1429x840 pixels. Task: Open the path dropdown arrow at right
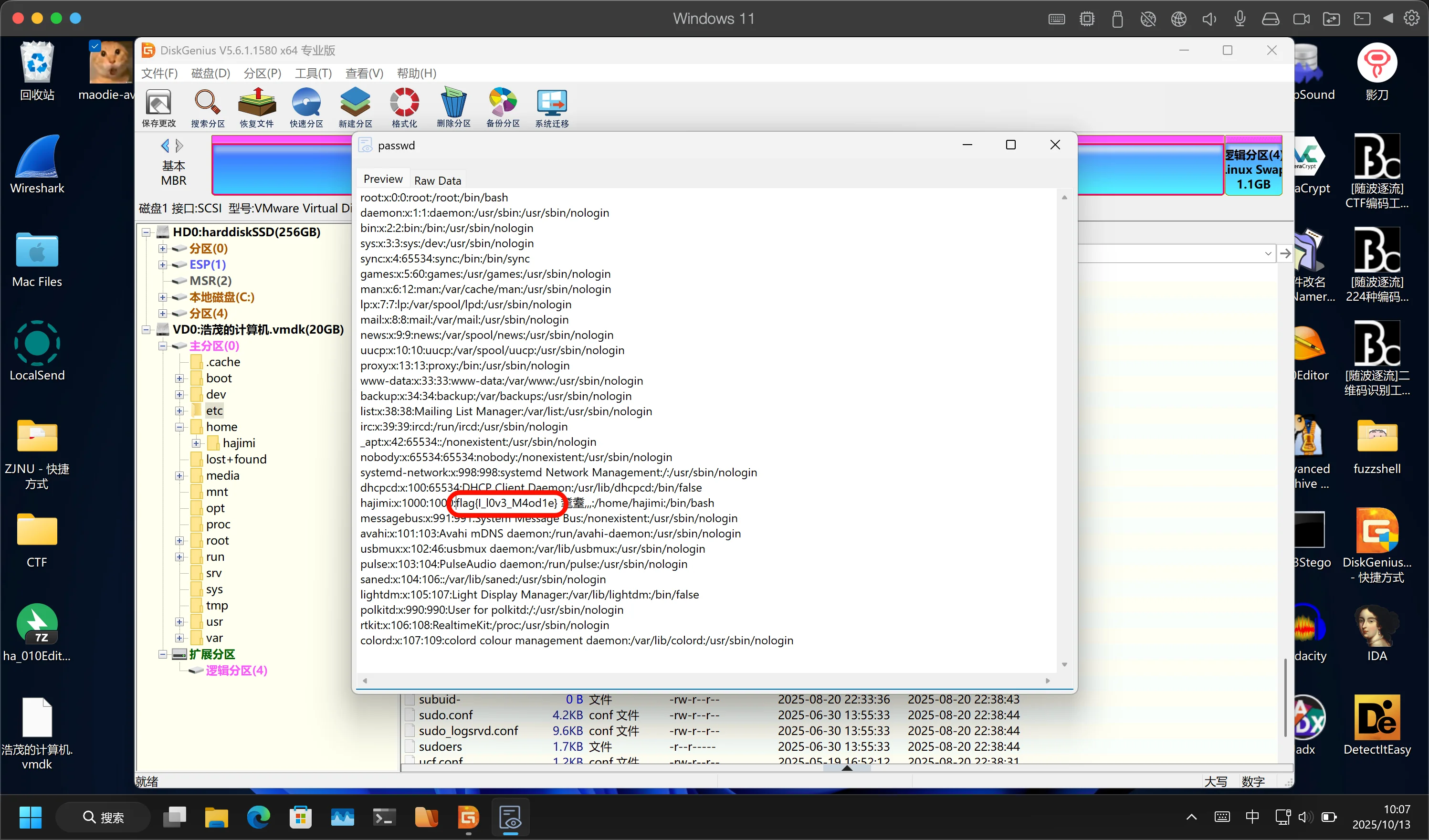[x=1268, y=253]
